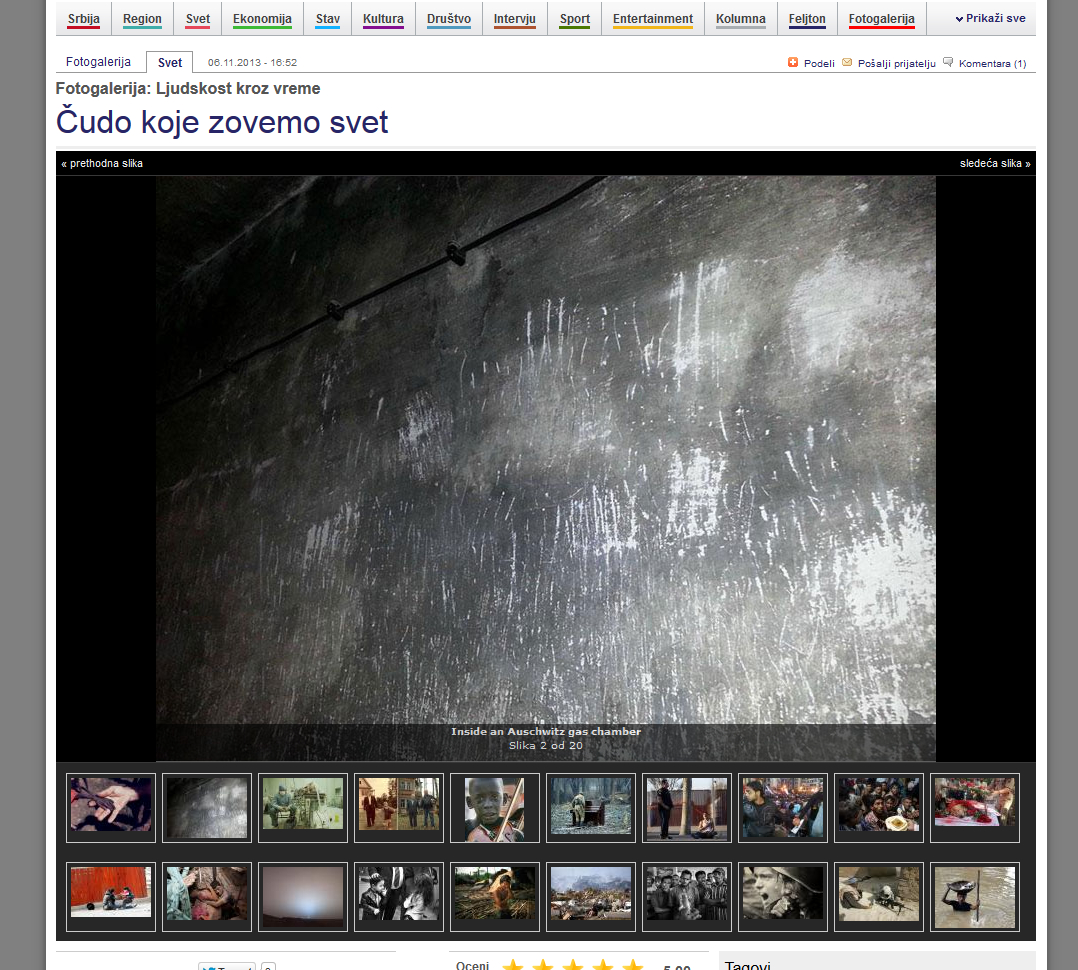
Task: Go to previous image via prethodna slika
Action: 105,163
